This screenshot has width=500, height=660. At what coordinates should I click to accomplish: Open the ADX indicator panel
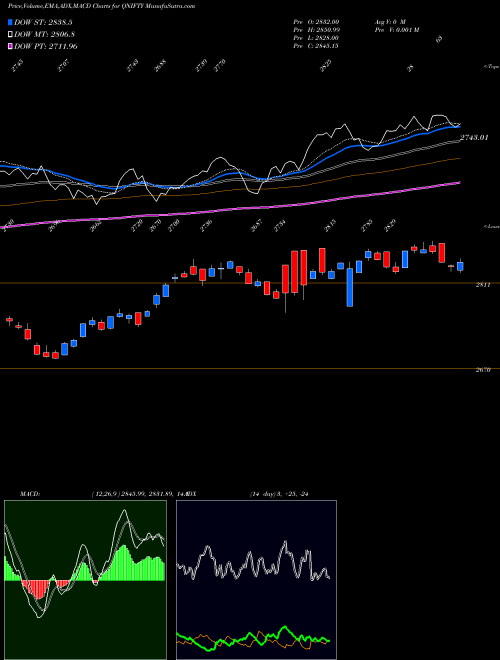click(x=256, y=580)
